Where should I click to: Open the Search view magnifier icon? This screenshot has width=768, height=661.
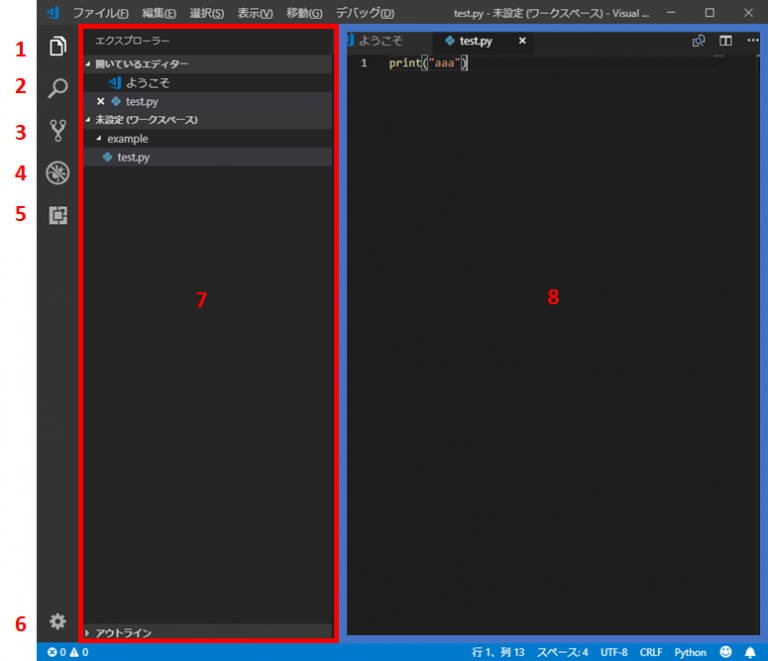tap(58, 88)
